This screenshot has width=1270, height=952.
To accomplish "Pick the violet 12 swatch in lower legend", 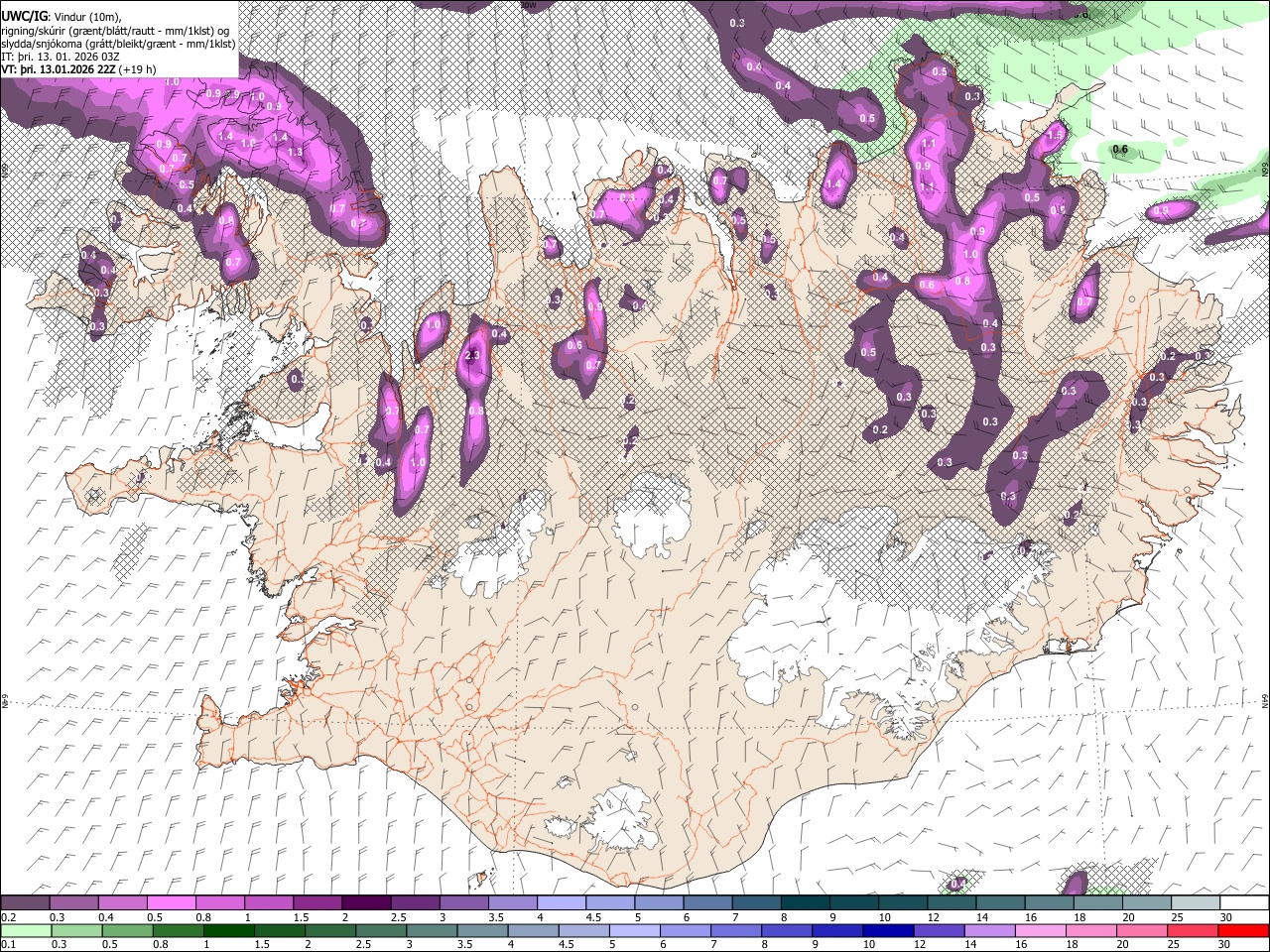I will click(x=938, y=930).
